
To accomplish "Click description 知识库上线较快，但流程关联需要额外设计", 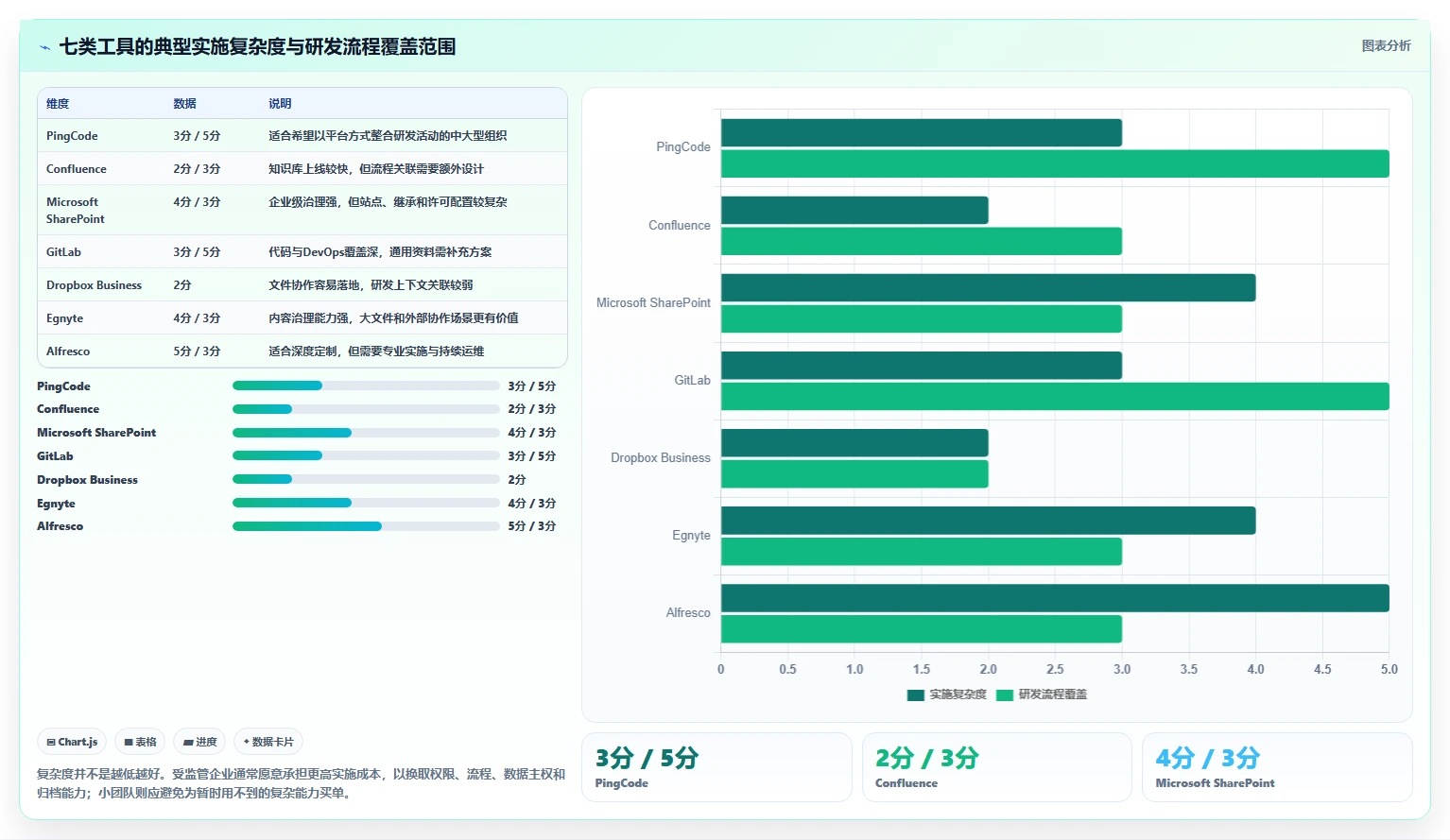I will pos(376,169).
